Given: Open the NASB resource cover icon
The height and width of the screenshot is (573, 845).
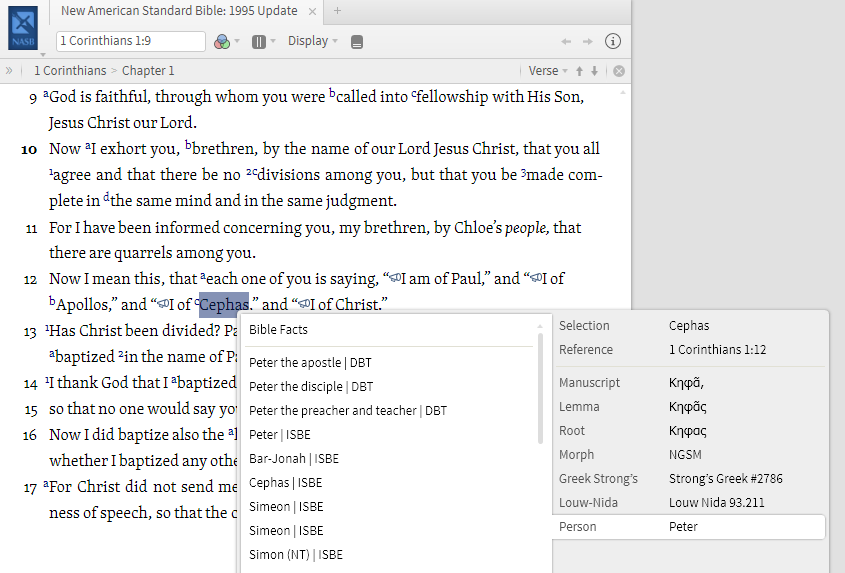Looking at the screenshot, I should [x=23, y=28].
